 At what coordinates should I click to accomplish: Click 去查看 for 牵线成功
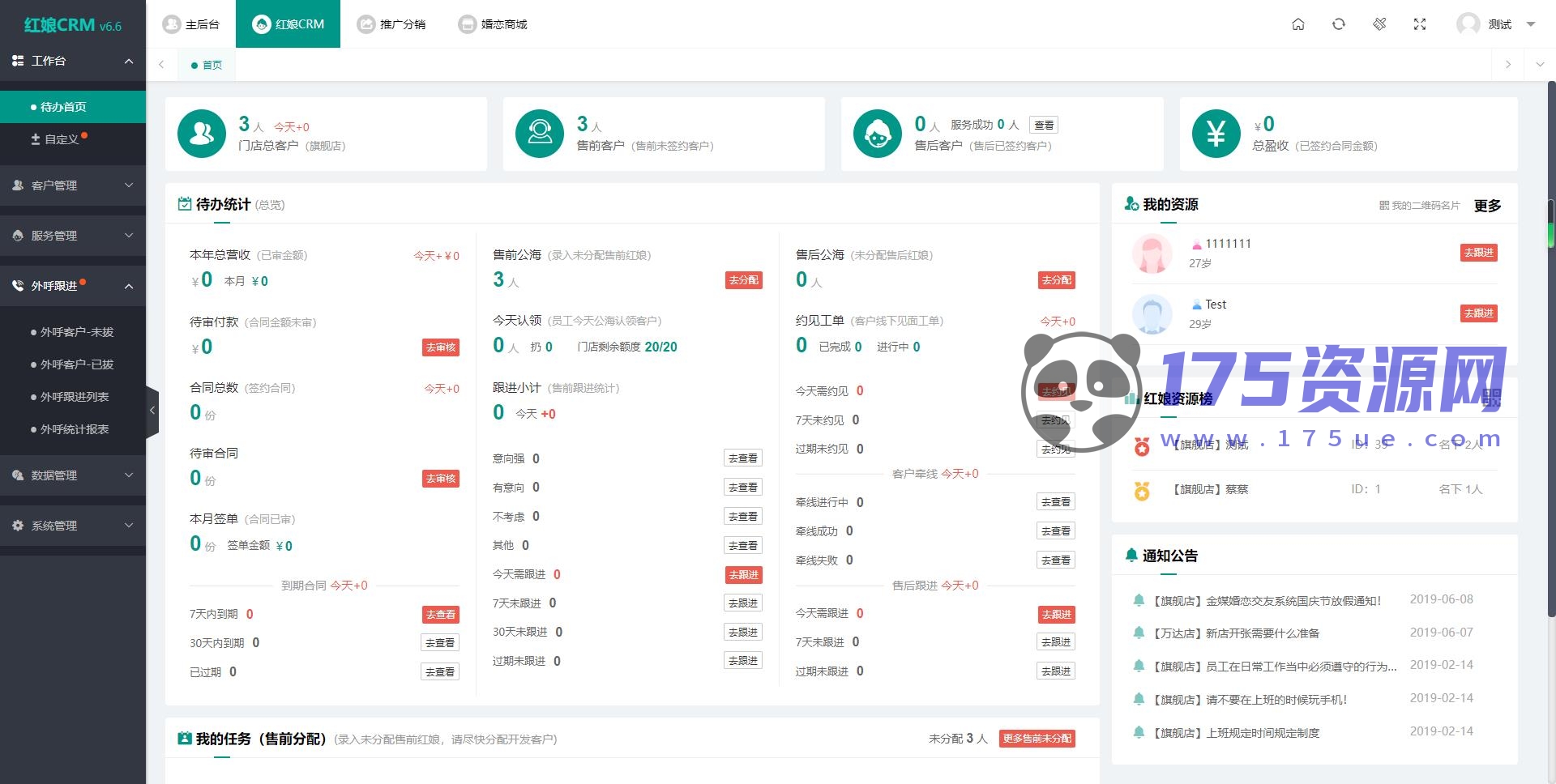pyautogui.click(x=1056, y=531)
